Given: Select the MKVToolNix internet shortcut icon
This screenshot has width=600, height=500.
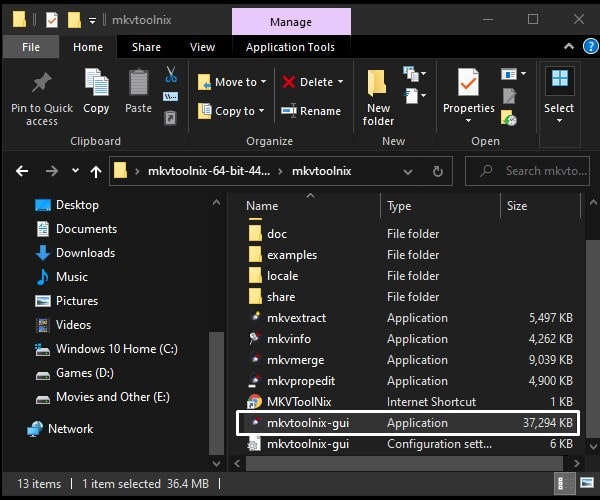Looking at the screenshot, I should [255, 401].
